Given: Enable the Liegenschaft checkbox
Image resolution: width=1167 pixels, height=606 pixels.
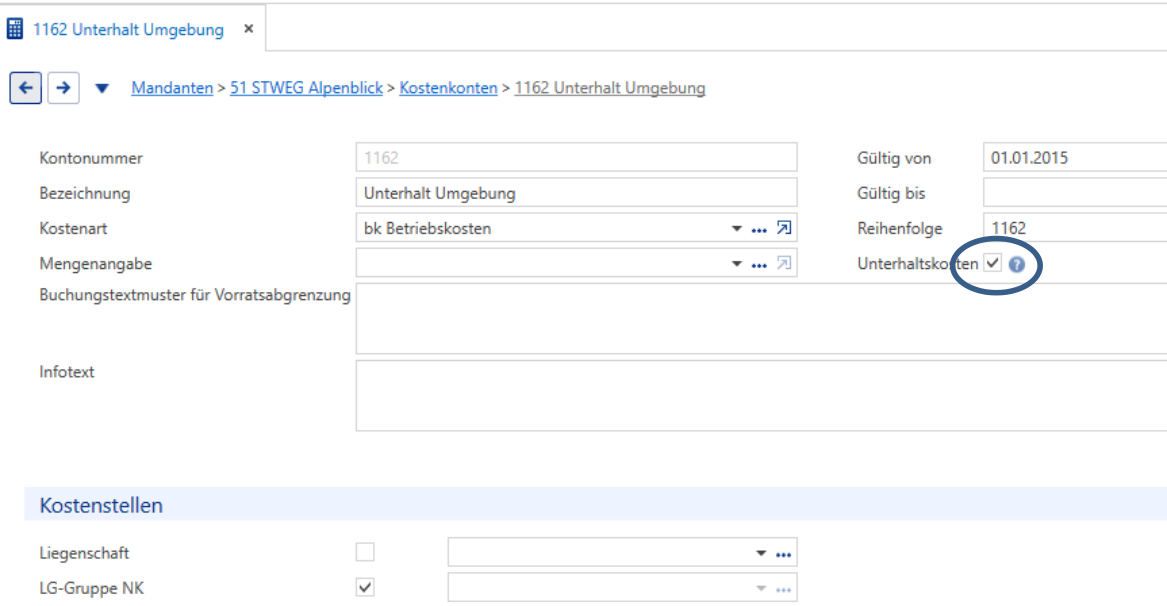Looking at the screenshot, I should tap(365, 552).
